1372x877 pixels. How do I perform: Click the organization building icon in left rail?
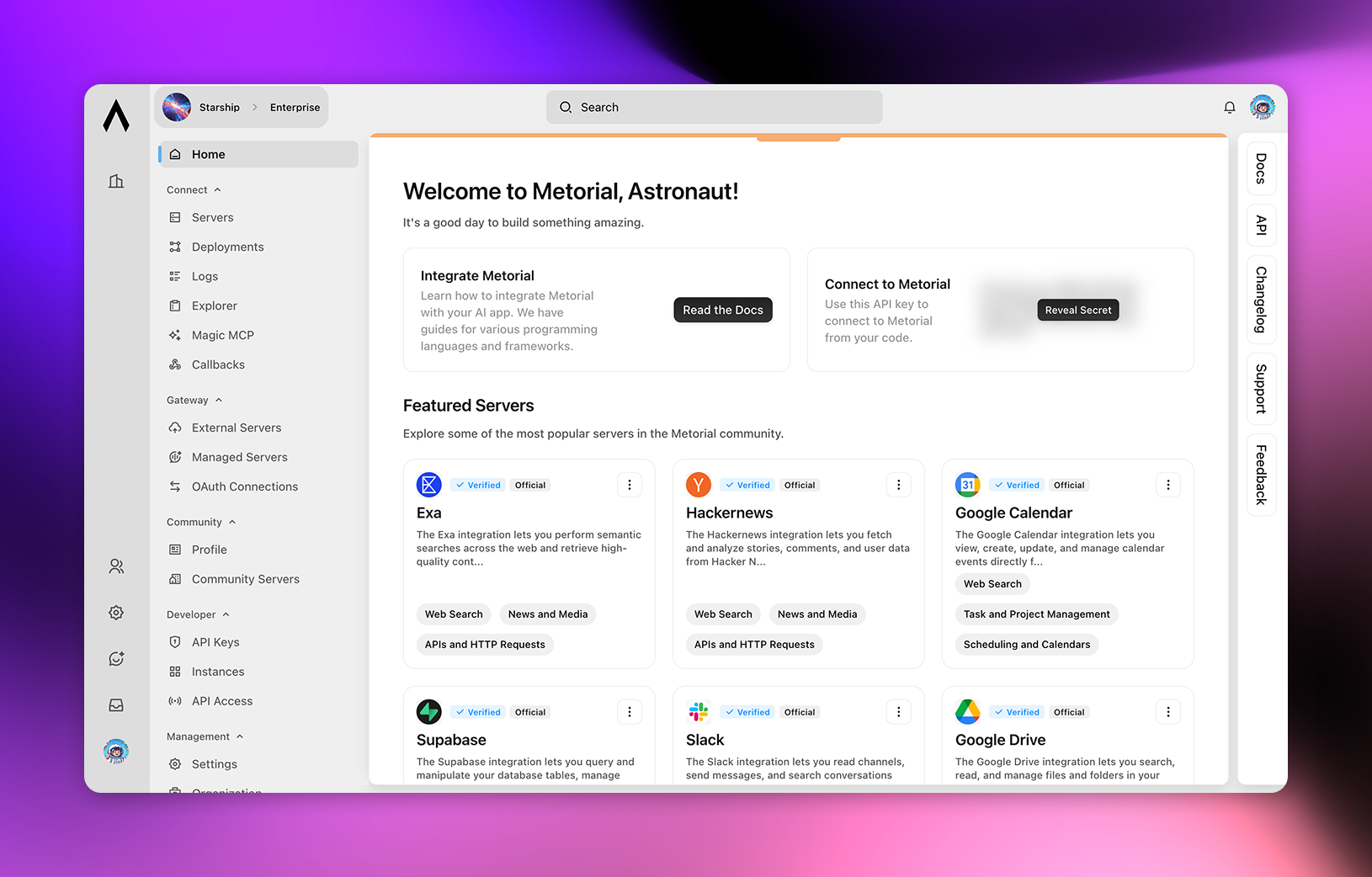click(x=116, y=181)
